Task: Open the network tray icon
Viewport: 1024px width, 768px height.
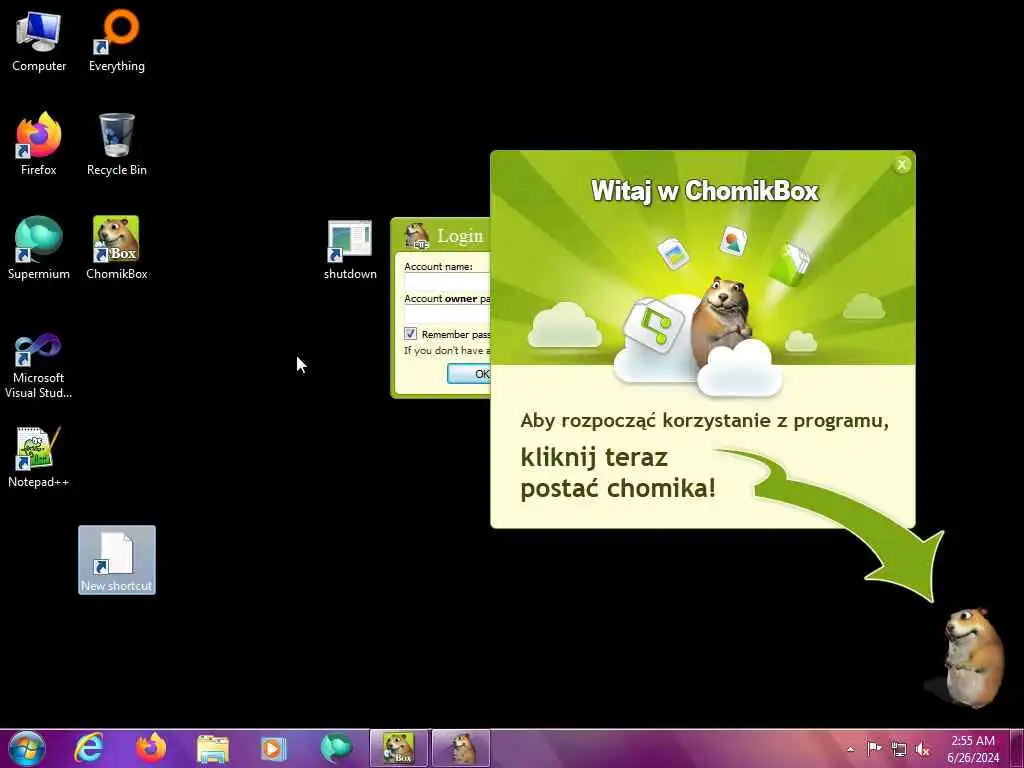Action: pos(899,749)
